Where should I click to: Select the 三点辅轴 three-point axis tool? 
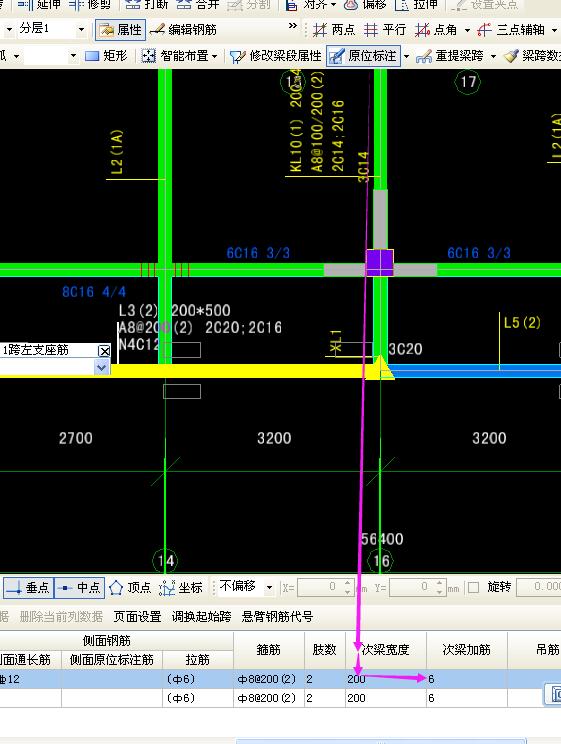[x=511, y=30]
